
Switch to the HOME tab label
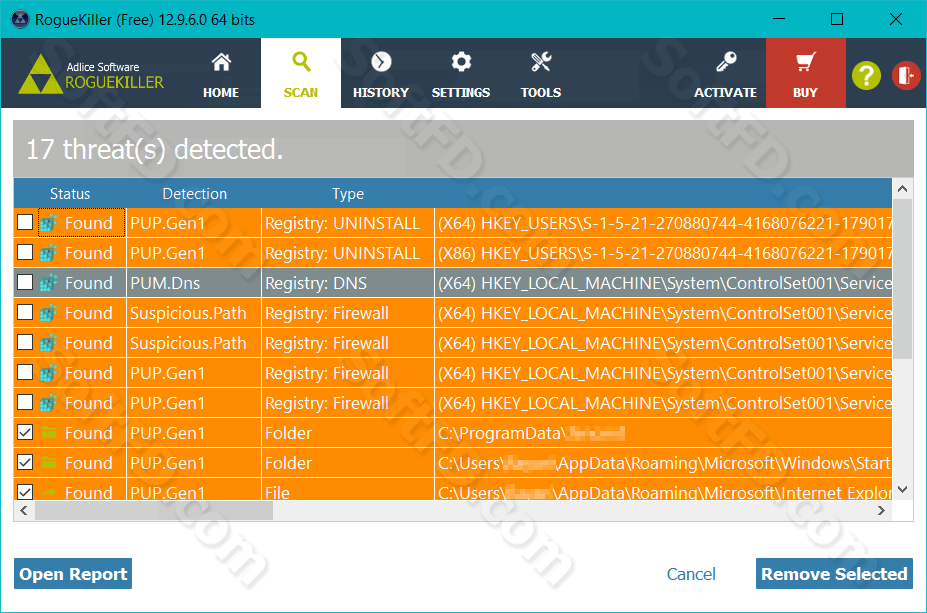coord(221,93)
